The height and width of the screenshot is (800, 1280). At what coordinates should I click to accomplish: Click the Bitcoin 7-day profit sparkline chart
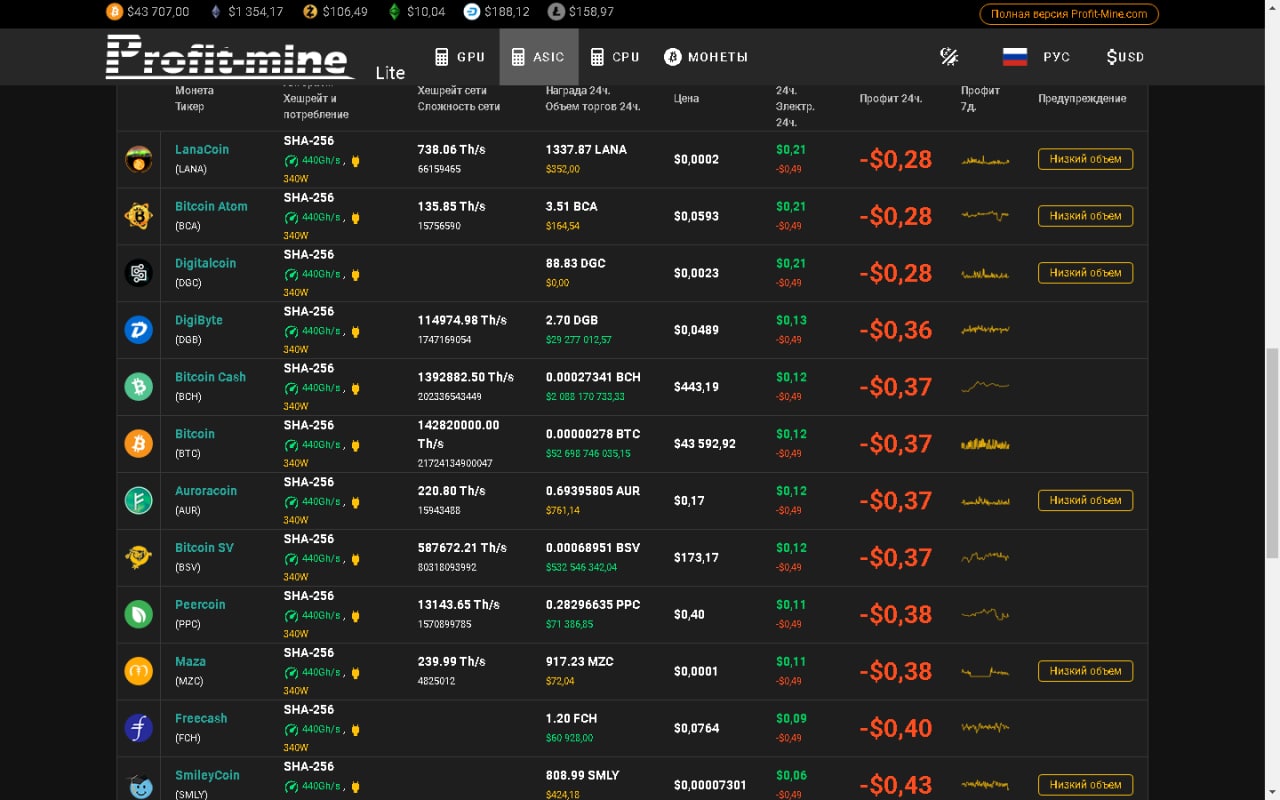[x=985, y=444]
